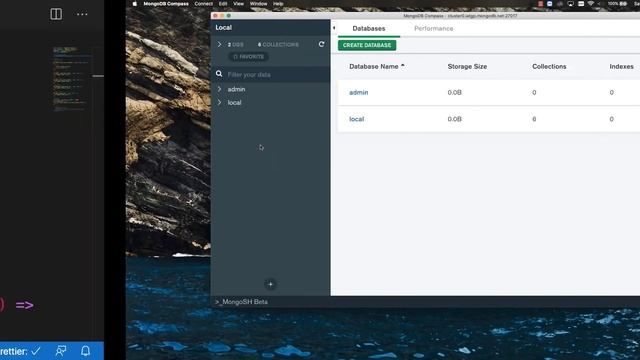Expand the local database in sidebar

[219, 102]
